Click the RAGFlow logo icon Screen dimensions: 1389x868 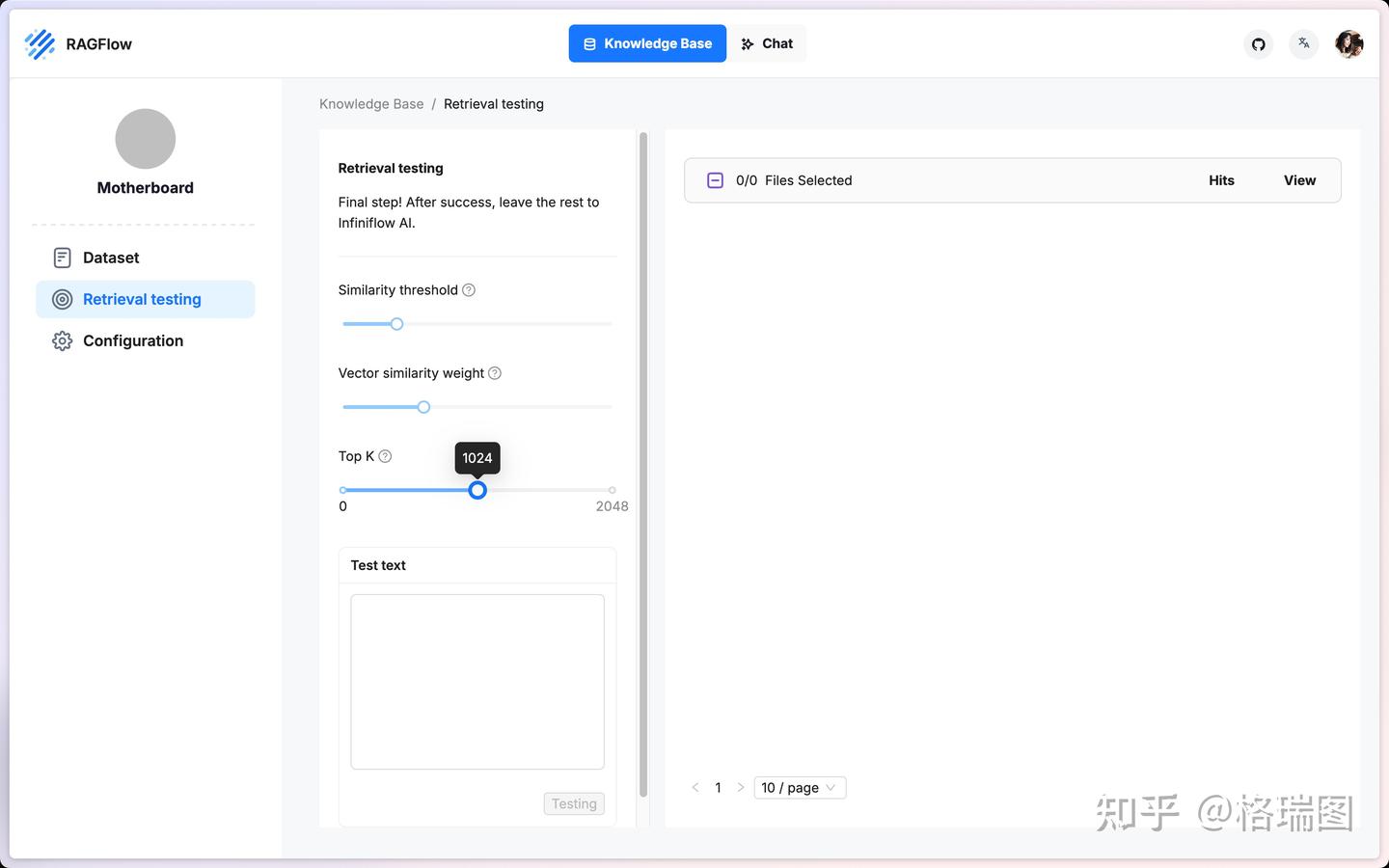[40, 44]
